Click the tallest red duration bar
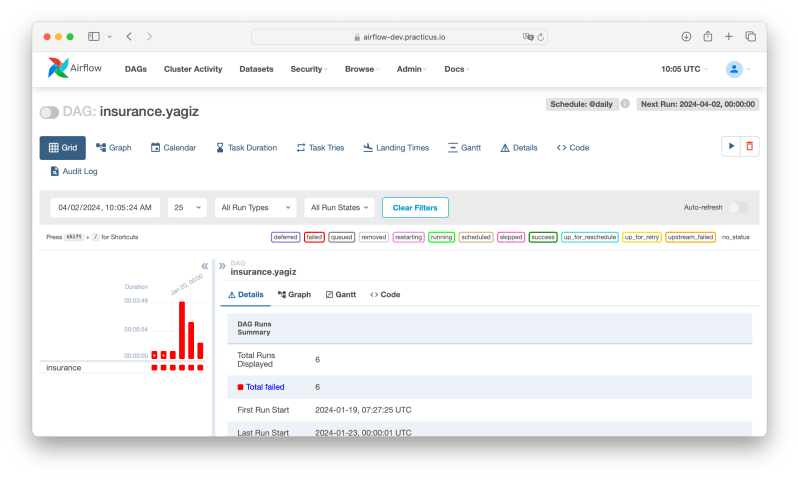The height and width of the screenshot is (479, 799). click(x=182, y=330)
